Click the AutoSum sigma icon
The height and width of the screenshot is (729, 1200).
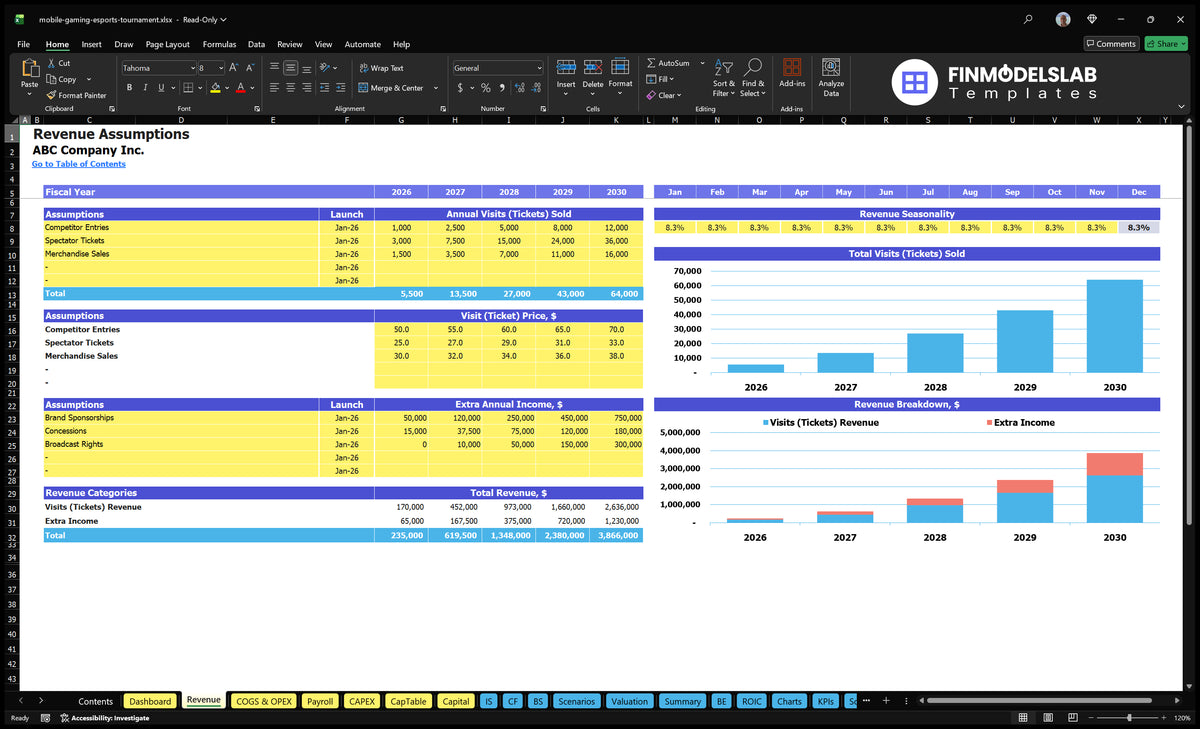[651, 63]
